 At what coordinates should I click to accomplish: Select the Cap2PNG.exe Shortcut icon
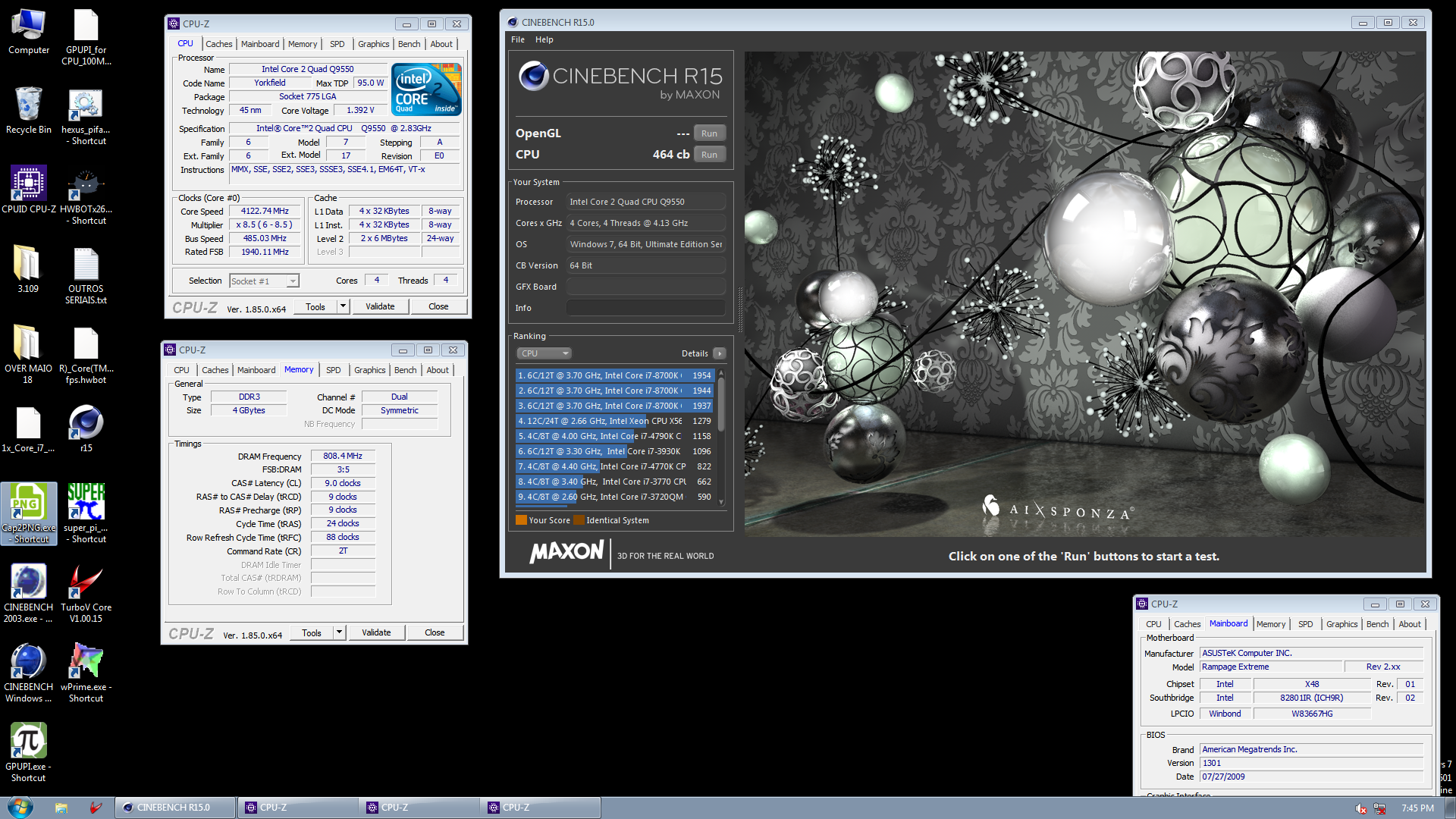[29, 513]
